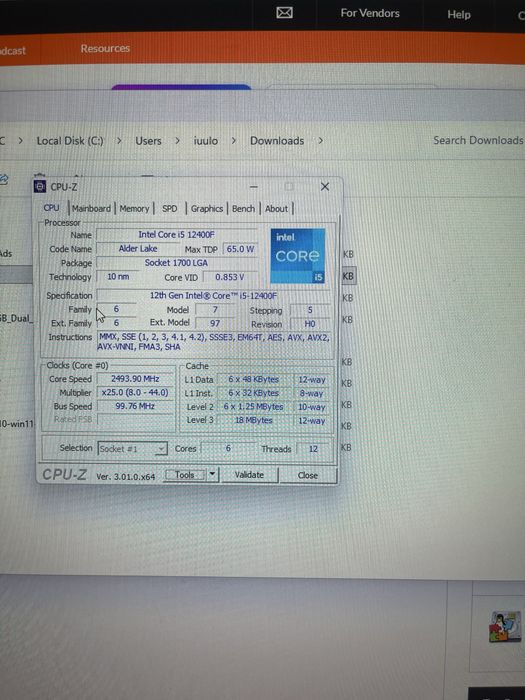
Task: Click the desktop application icon at bottom right
Action: point(504,626)
